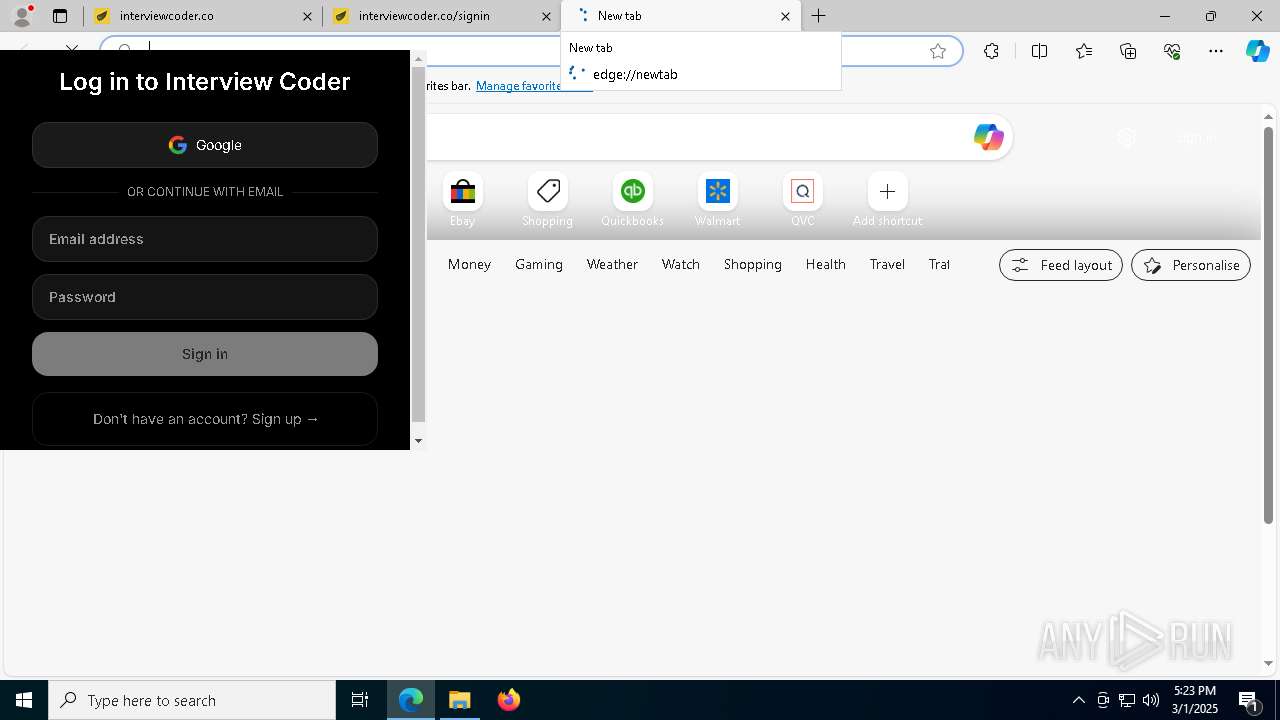Open the Windows Start menu
Viewport: 1280px width, 720px height.
tap(24, 700)
